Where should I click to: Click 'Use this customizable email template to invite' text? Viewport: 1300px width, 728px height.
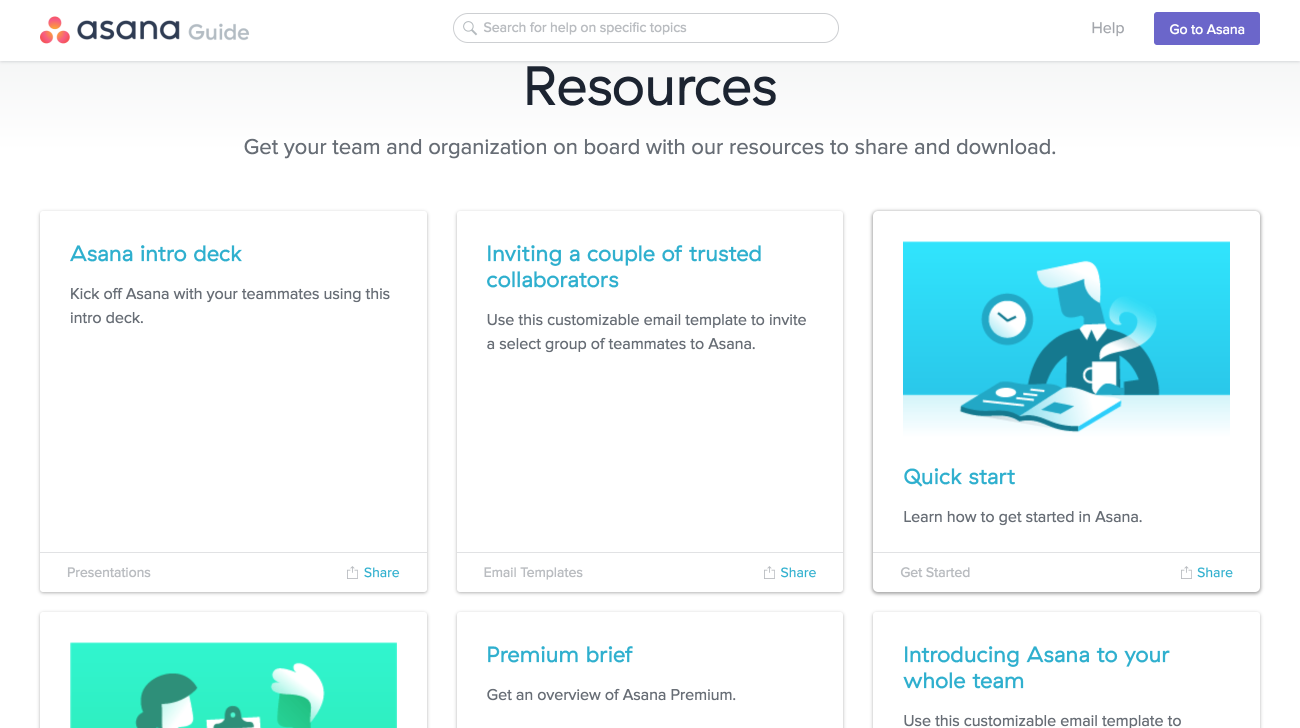(x=646, y=332)
